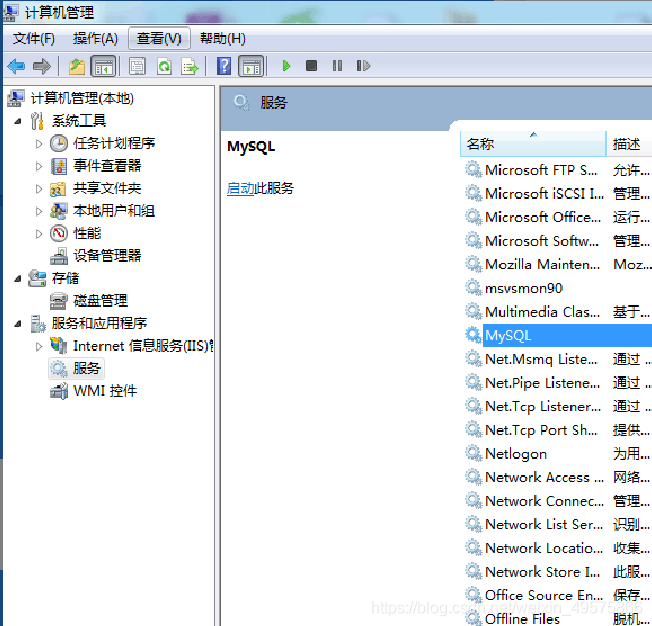Click the 启动 link to start MySQL
Image resolution: width=652 pixels, height=626 pixels.
240,188
